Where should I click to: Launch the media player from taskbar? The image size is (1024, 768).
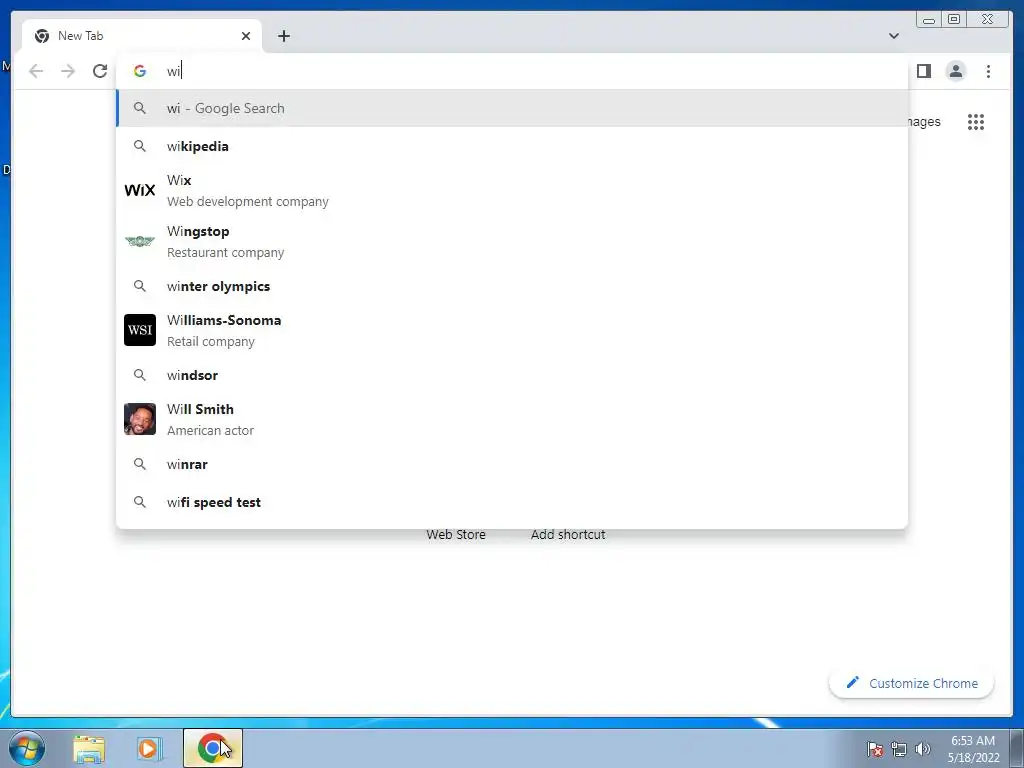point(150,748)
